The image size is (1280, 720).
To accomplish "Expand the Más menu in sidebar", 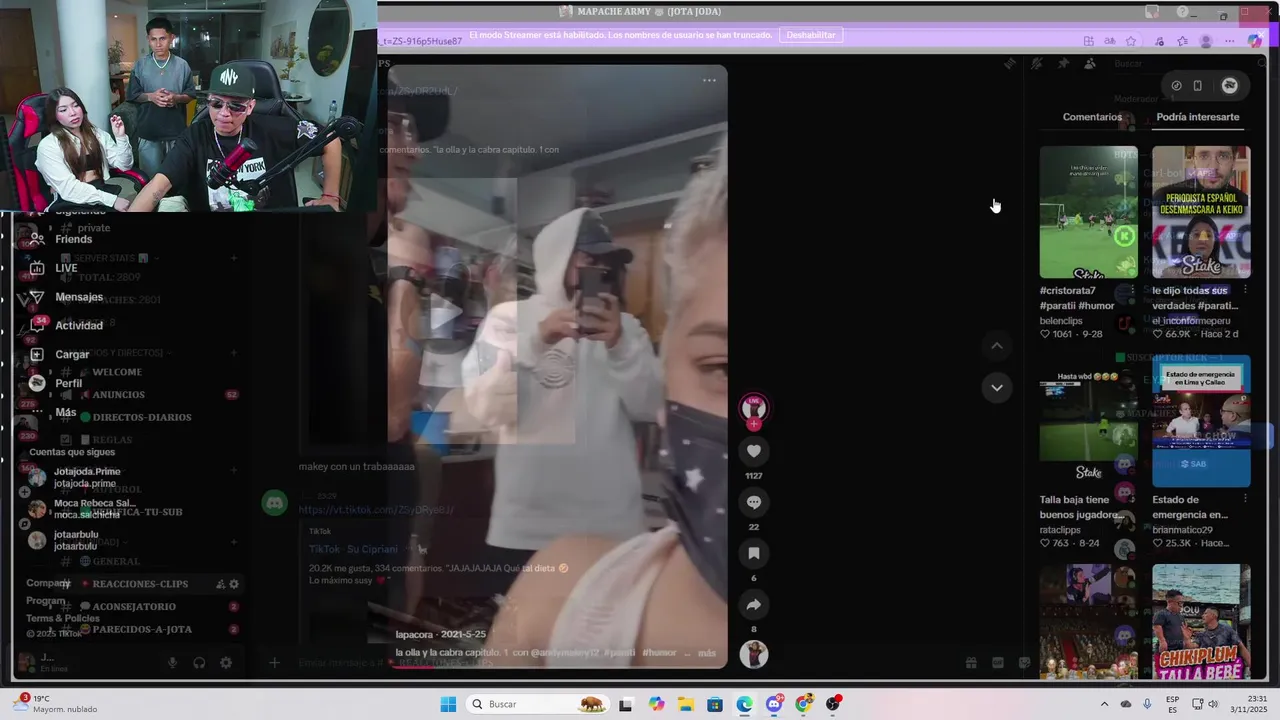I will pyautogui.click(x=54, y=412).
